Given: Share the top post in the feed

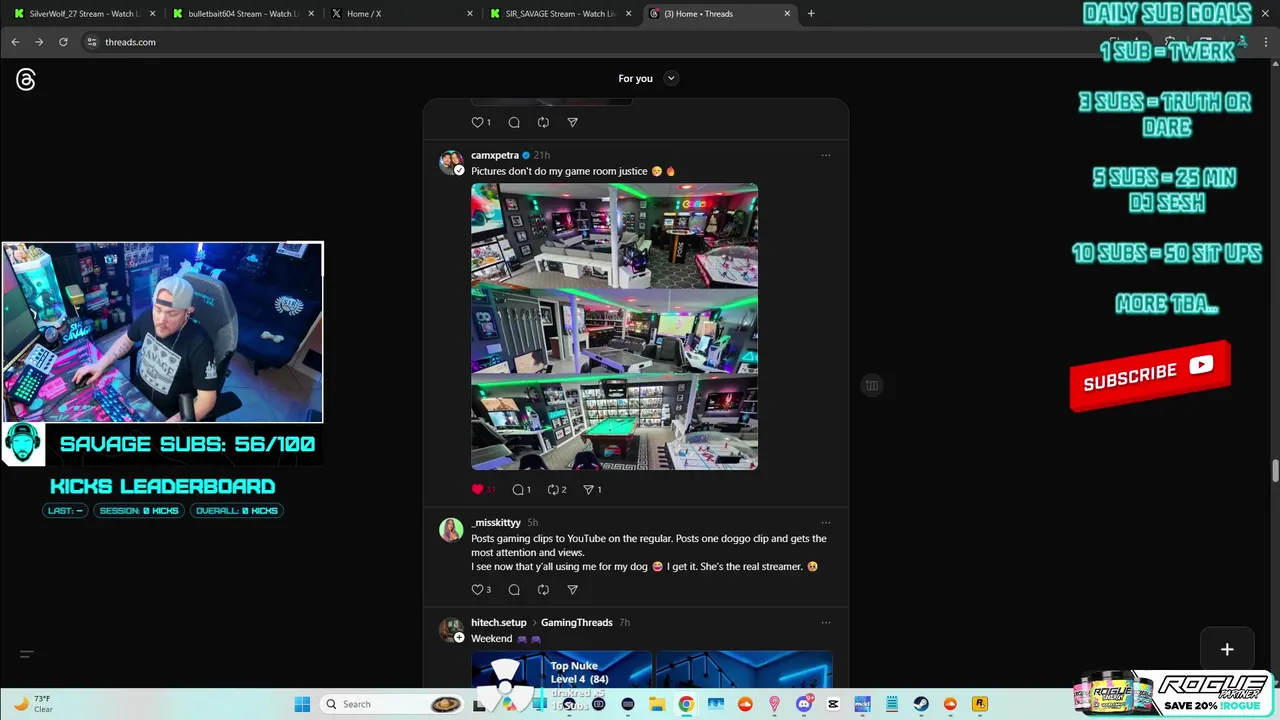Looking at the screenshot, I should 572,122.
